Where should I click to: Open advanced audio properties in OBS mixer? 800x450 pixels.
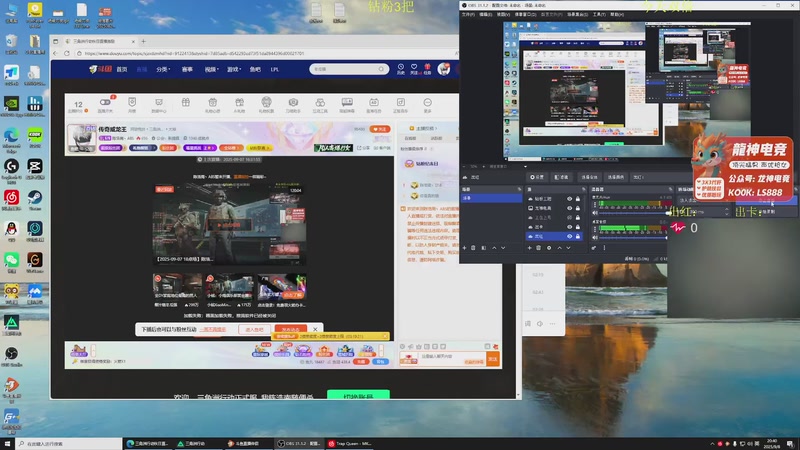[x=594, y=248]
